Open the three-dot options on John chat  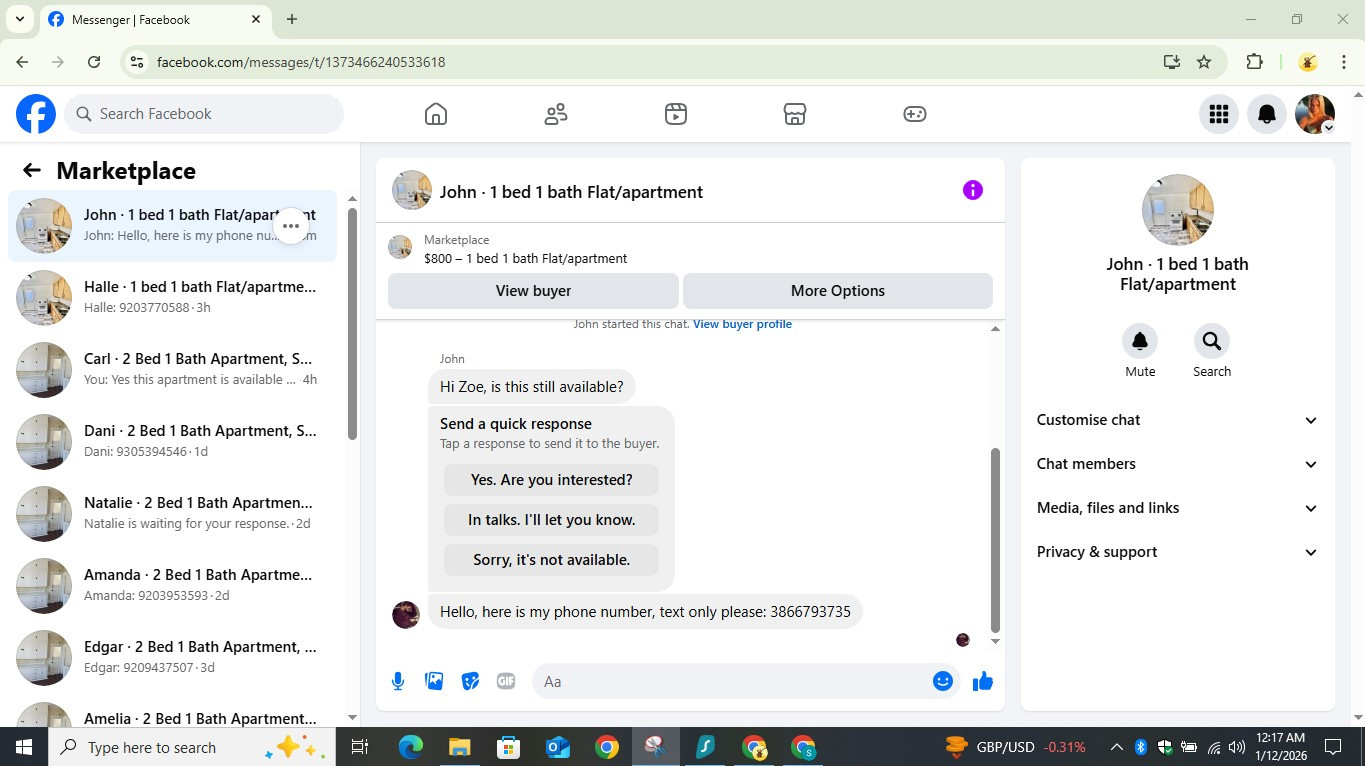point(291,226)
